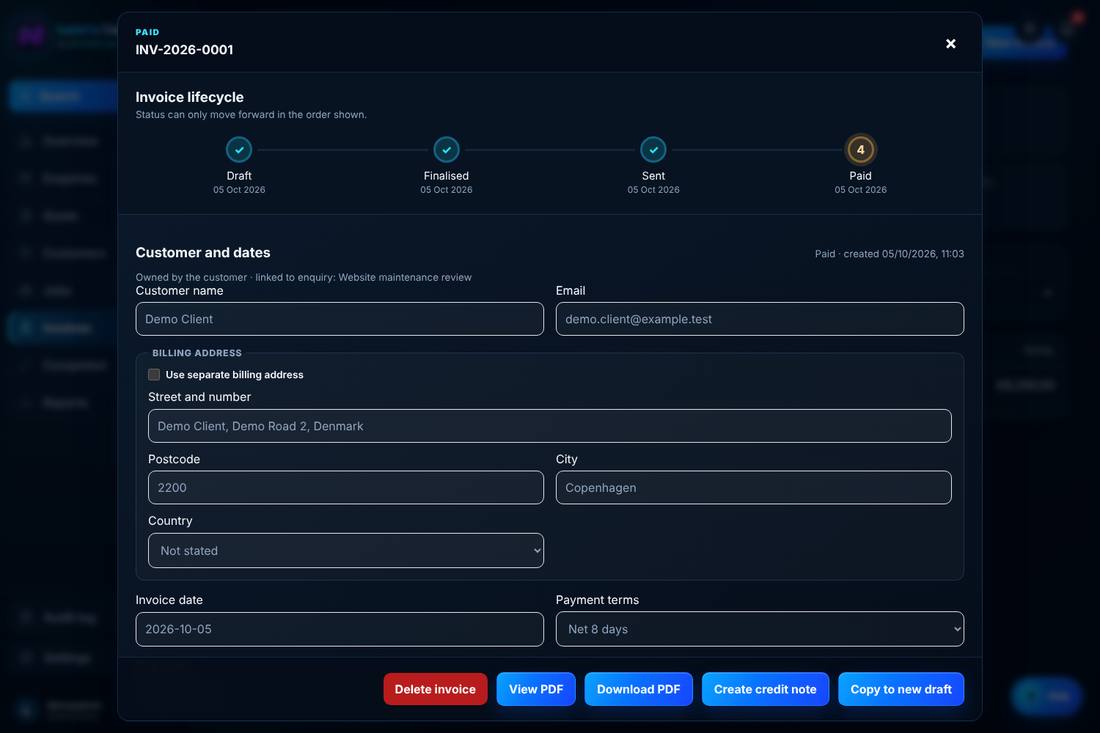The image size is (1100, 733).
Task: Click the Finalised step label text
Action: 446,176
